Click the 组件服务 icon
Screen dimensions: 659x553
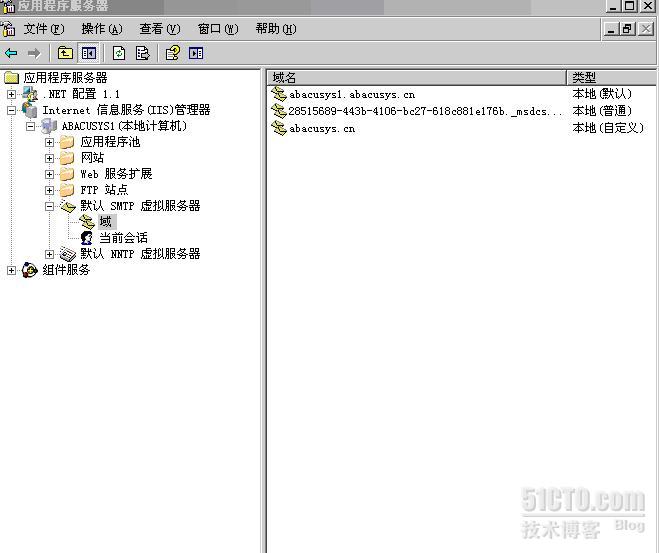pos(30,270)
